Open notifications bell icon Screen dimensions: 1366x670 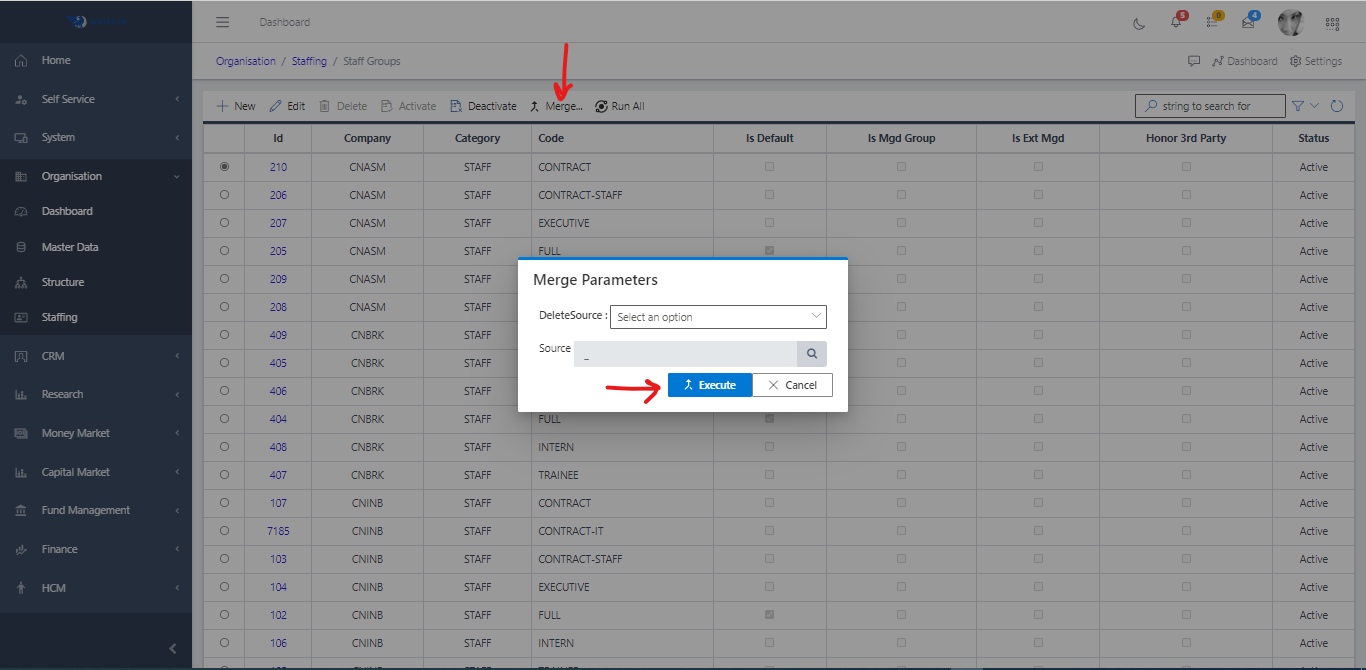click(1176, 23)
